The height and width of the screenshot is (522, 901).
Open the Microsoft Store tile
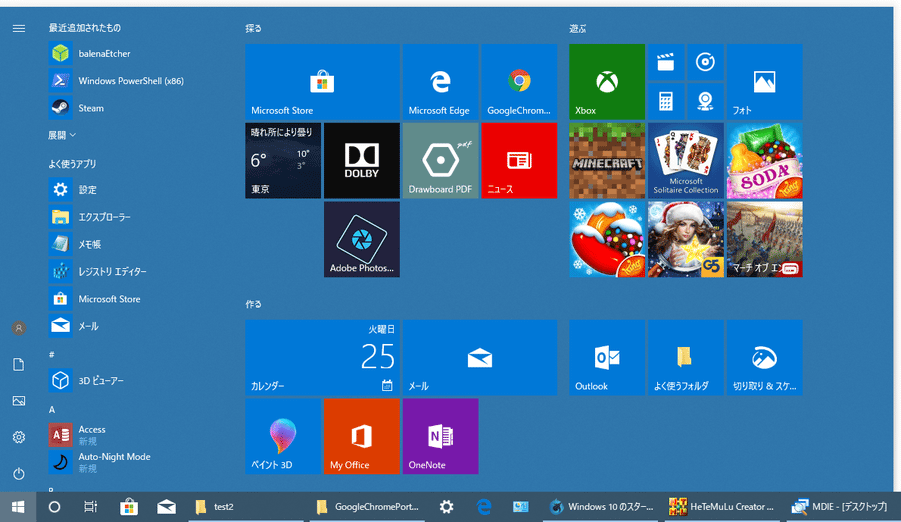[x=322, y=82]
